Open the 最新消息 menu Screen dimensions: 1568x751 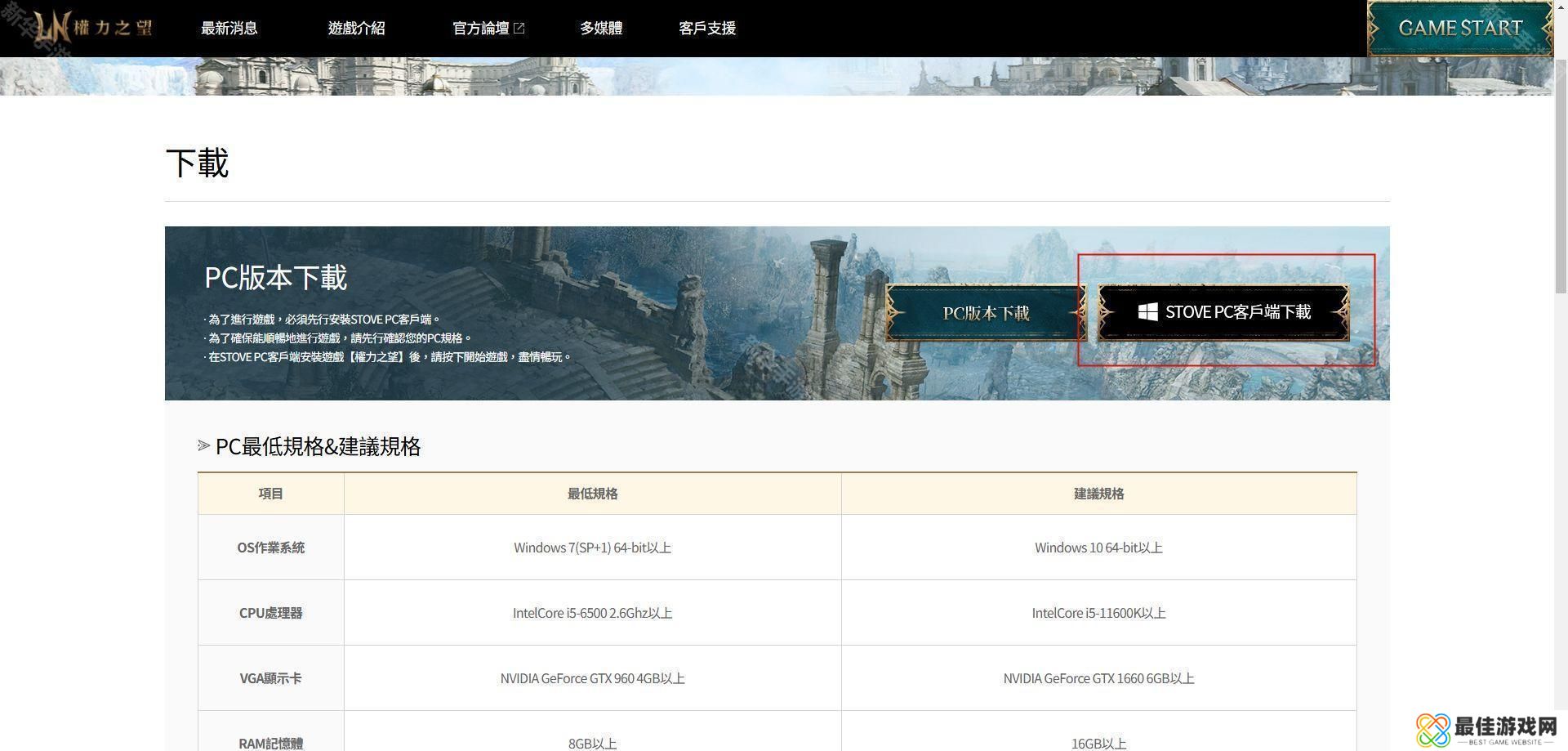[229, 29]
